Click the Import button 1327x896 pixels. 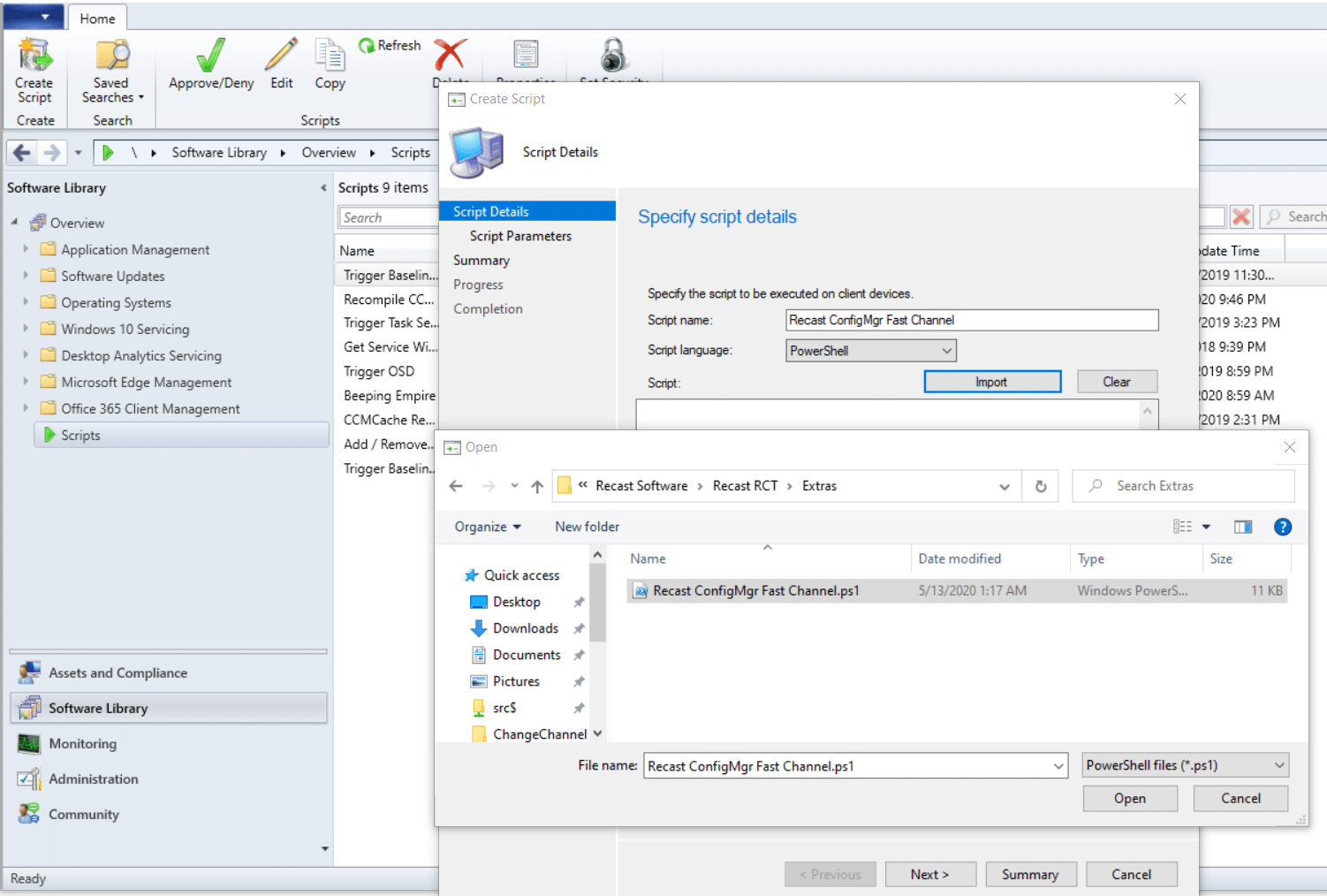pos(991,382)
